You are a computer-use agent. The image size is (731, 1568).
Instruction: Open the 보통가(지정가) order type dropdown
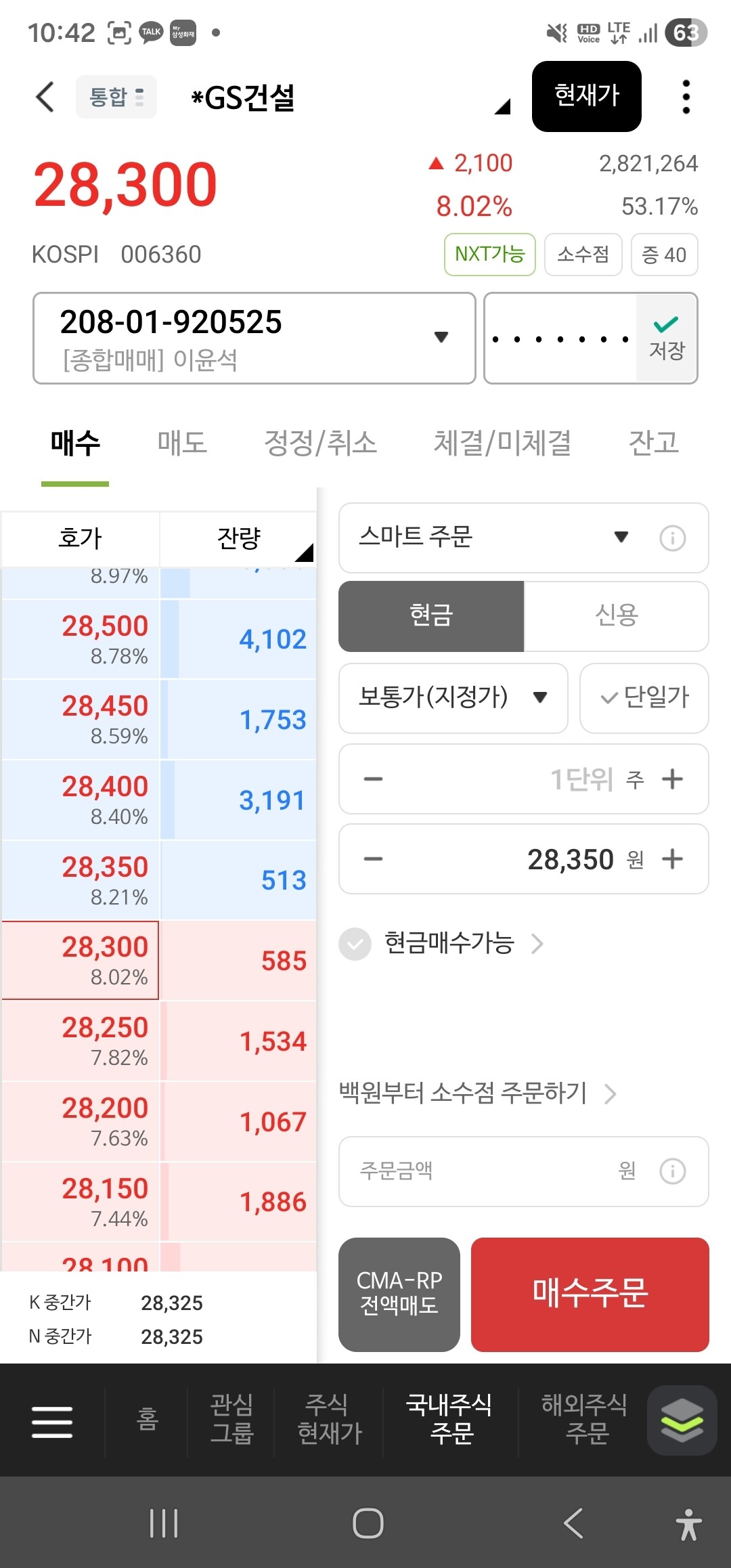click(x=453, y=697)
